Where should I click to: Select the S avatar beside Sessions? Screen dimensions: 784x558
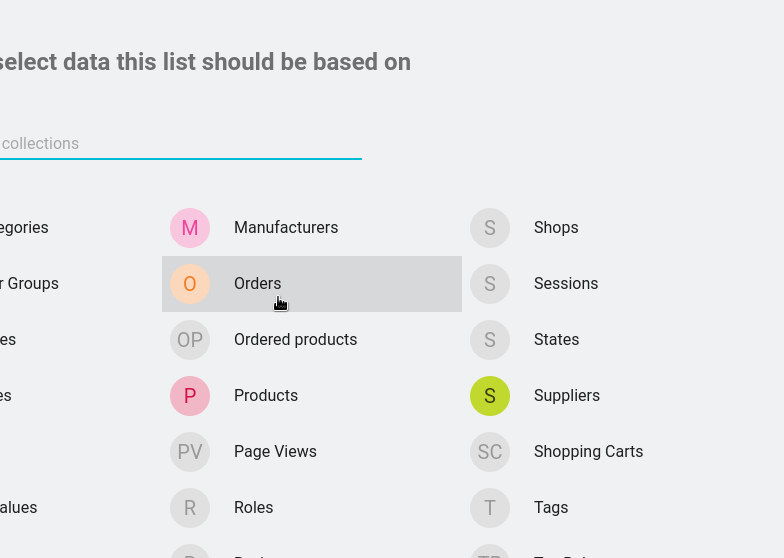(490, 284)
